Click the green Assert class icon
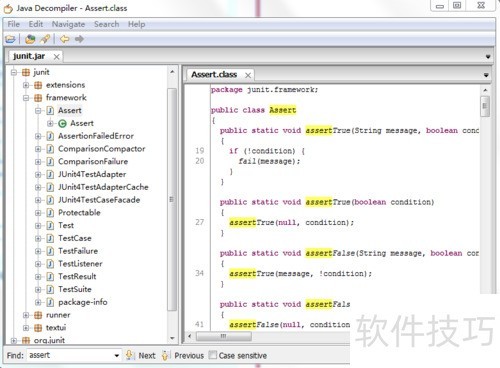 (x=62, y=123)
